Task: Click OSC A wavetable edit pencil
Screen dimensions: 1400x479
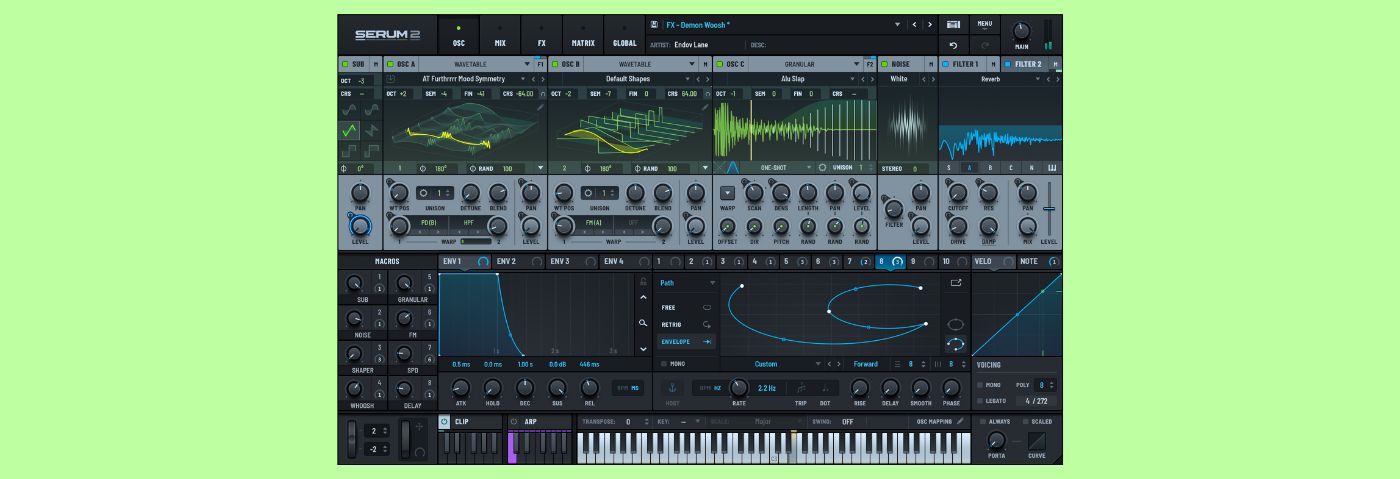Action: pyautogui.click(x=541, y=107)
